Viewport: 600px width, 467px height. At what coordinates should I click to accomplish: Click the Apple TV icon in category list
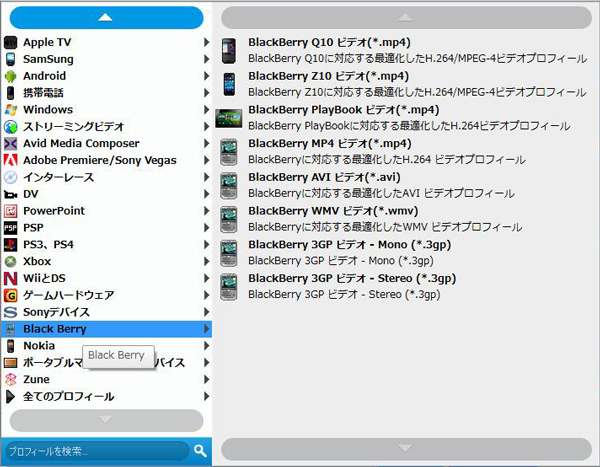(11, 42)
